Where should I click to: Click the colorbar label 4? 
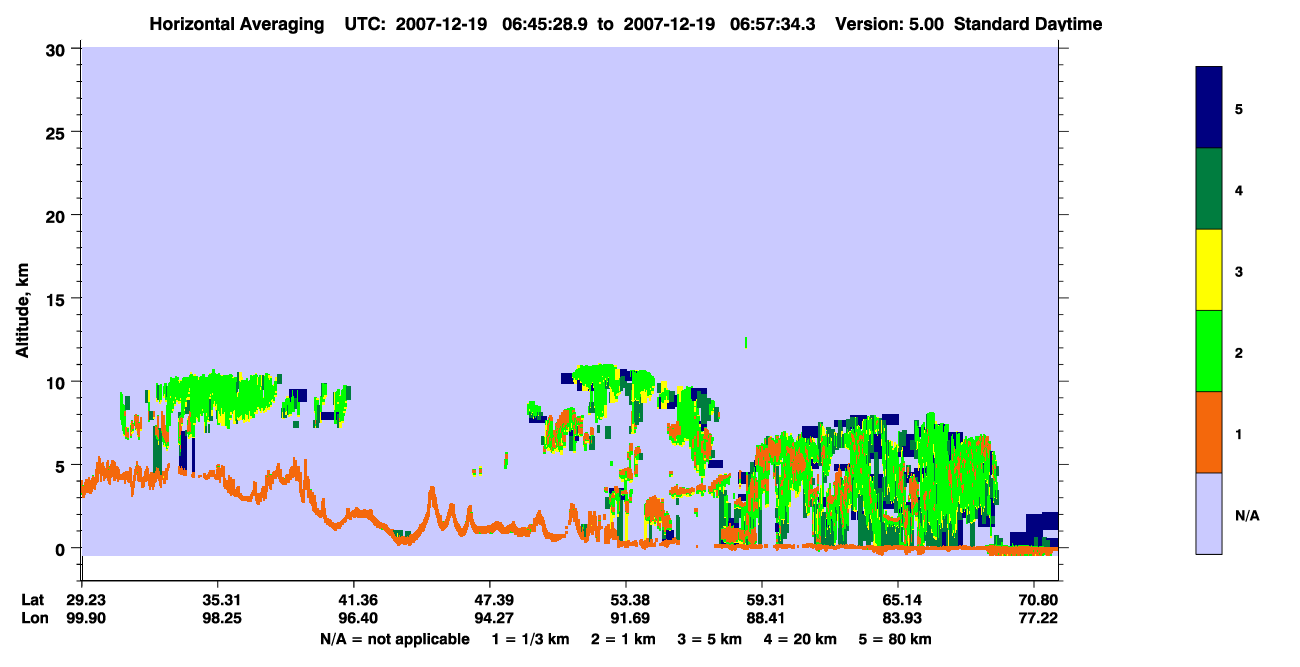pyautogui.click(x=1239, y=189)
